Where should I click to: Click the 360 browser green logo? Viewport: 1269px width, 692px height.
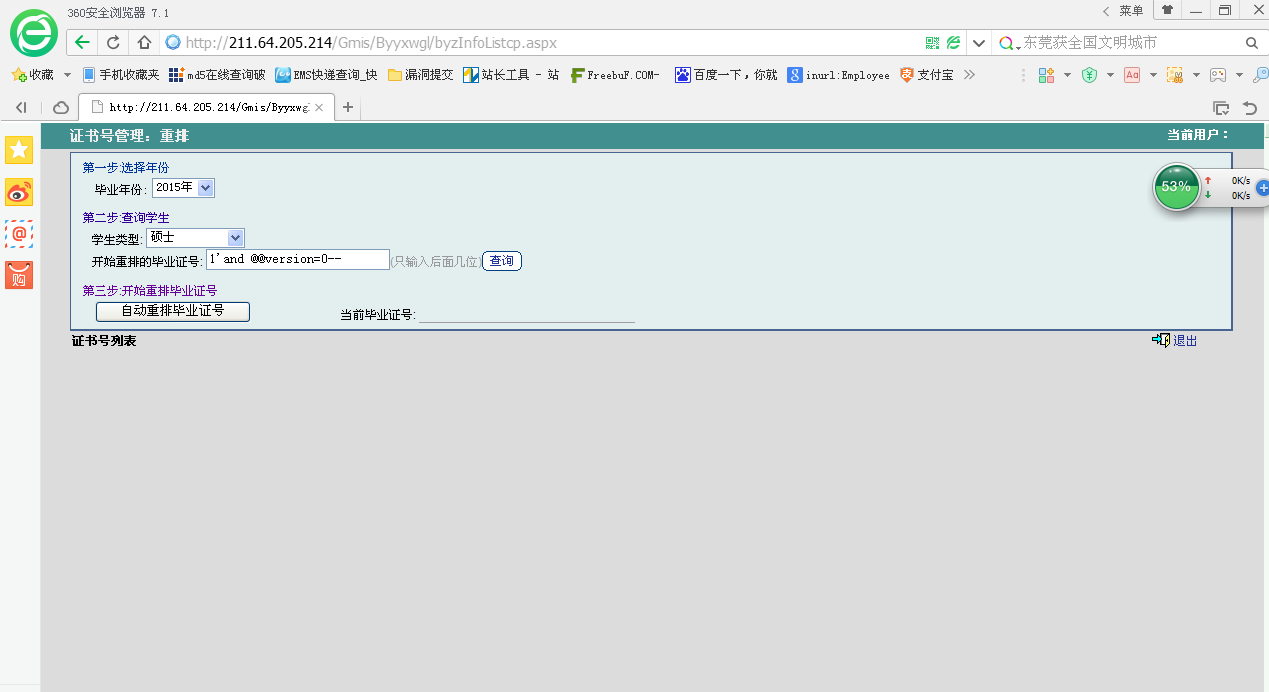click(34, 34)
